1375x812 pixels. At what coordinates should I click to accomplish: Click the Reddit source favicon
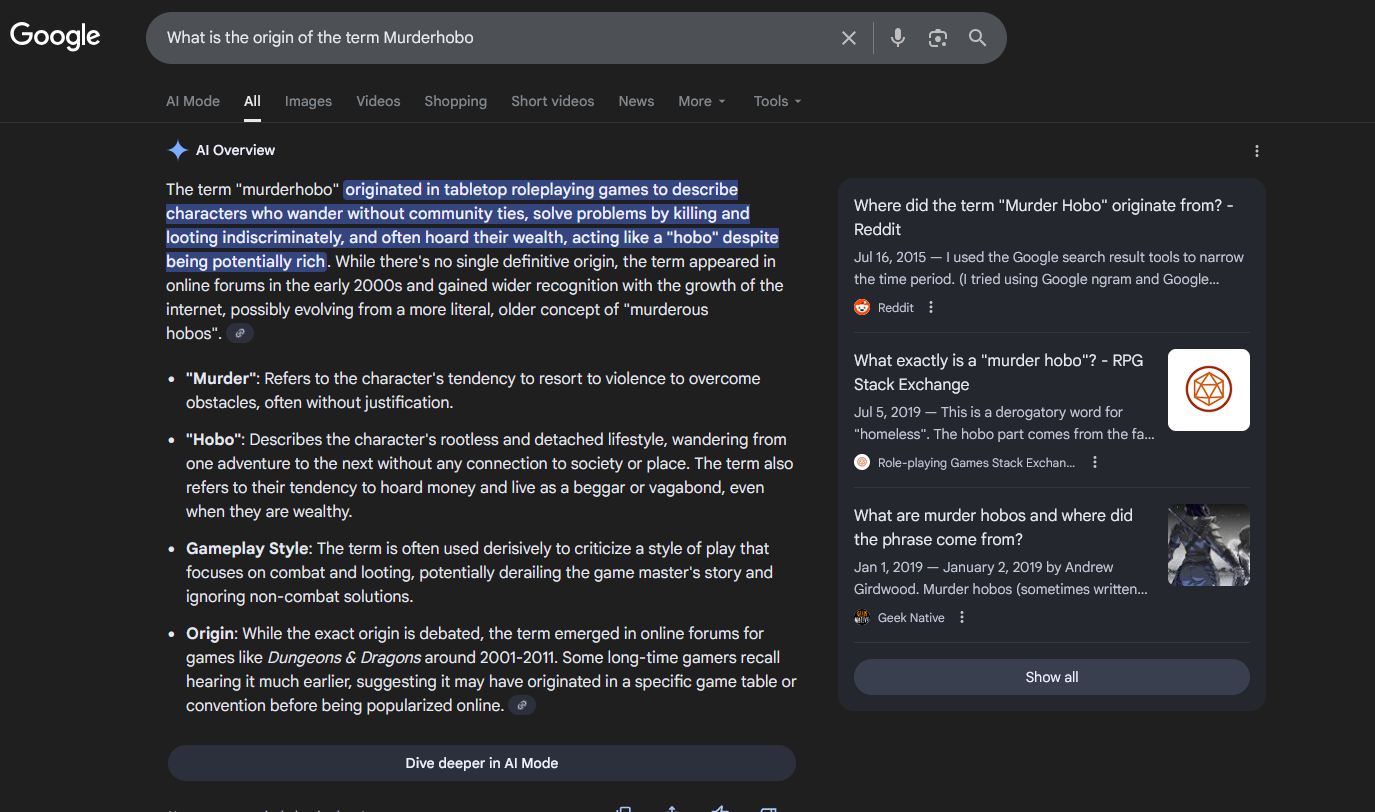click(862, 307)
